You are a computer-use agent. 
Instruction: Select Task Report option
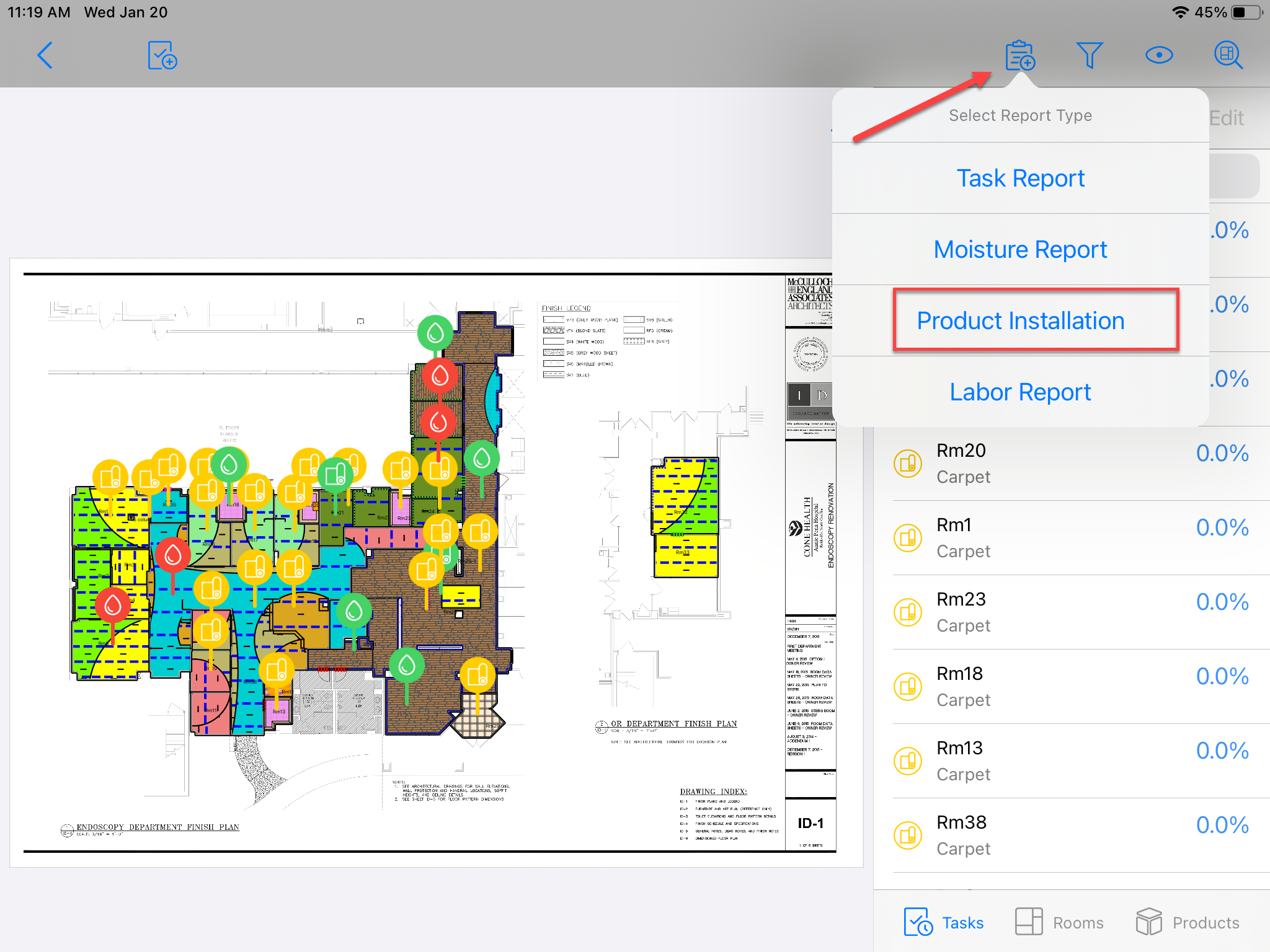(1020, 178)
